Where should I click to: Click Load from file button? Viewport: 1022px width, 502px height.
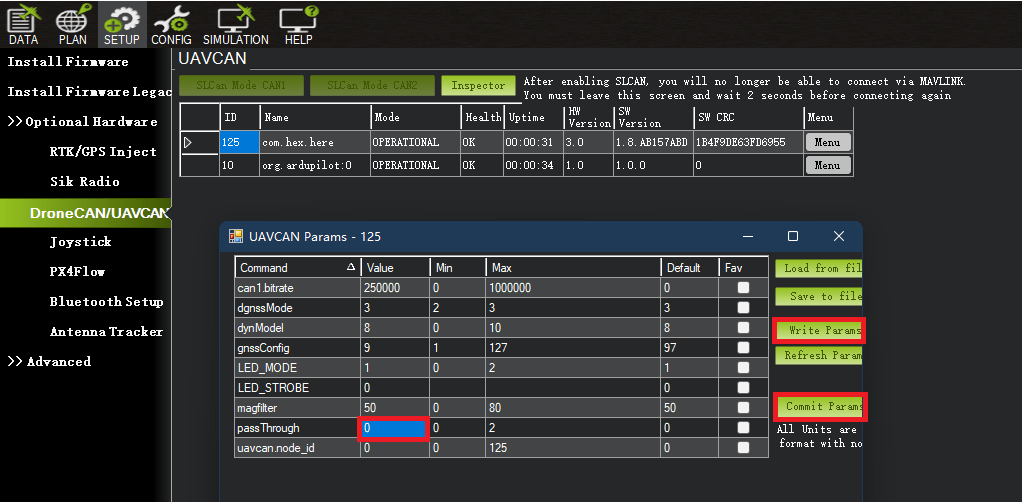(x=818, y=268)
